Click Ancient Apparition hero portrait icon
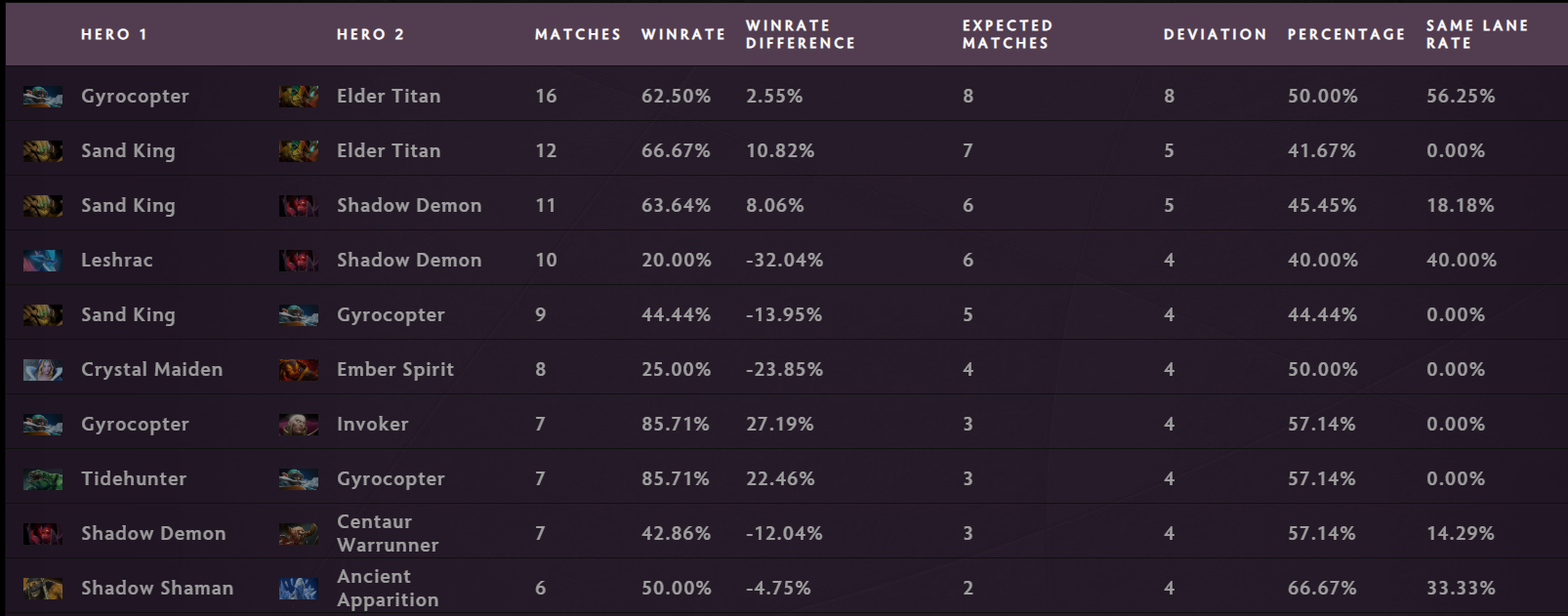1568x616 pixels. pyautogui.click(x=299, y=588)
